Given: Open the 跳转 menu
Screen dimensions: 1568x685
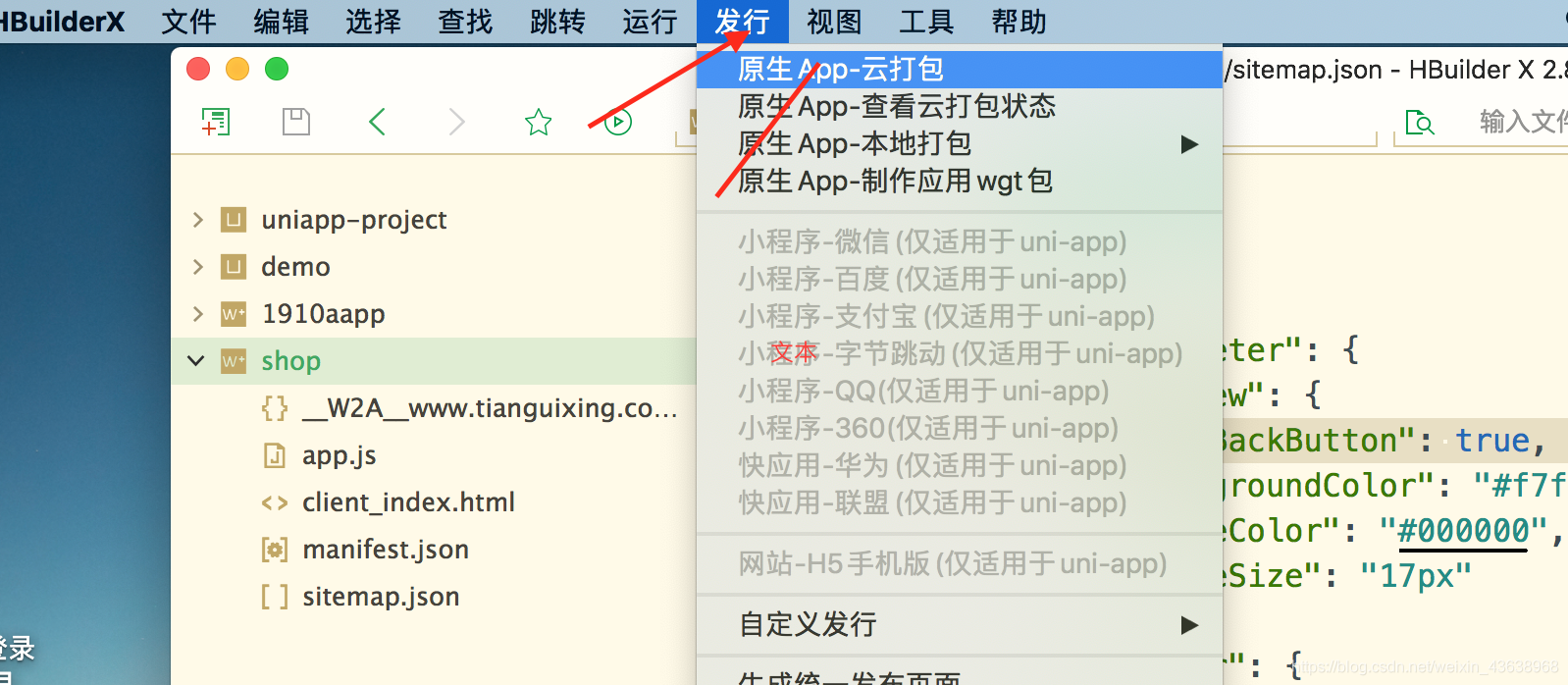Looking at the screenshot, I should click(x=557, y=21).
